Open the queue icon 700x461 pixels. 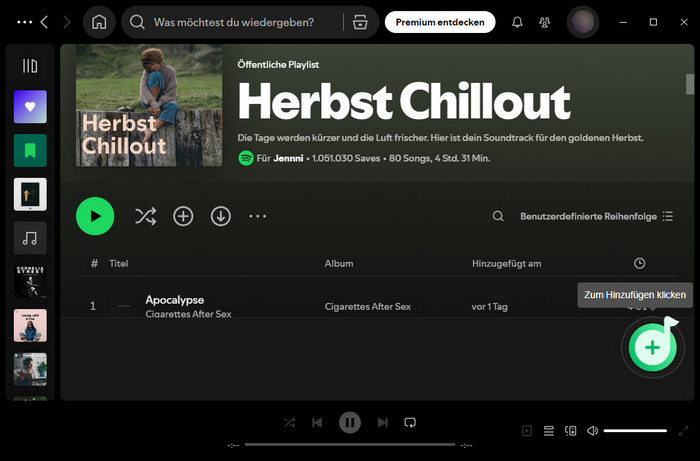tap(549, 431)
